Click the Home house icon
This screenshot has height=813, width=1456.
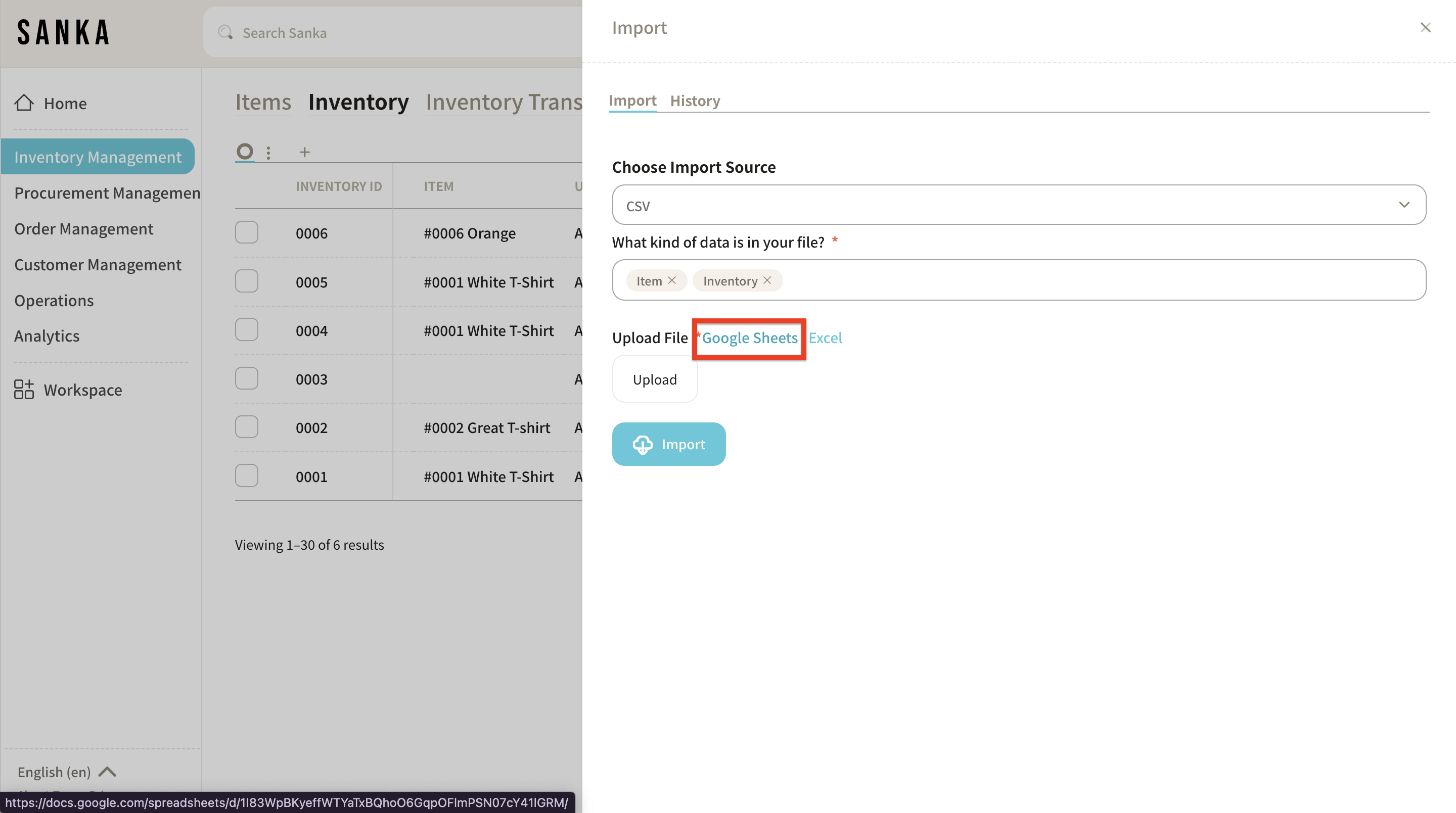pyautogui.click(x=24, y=103)
